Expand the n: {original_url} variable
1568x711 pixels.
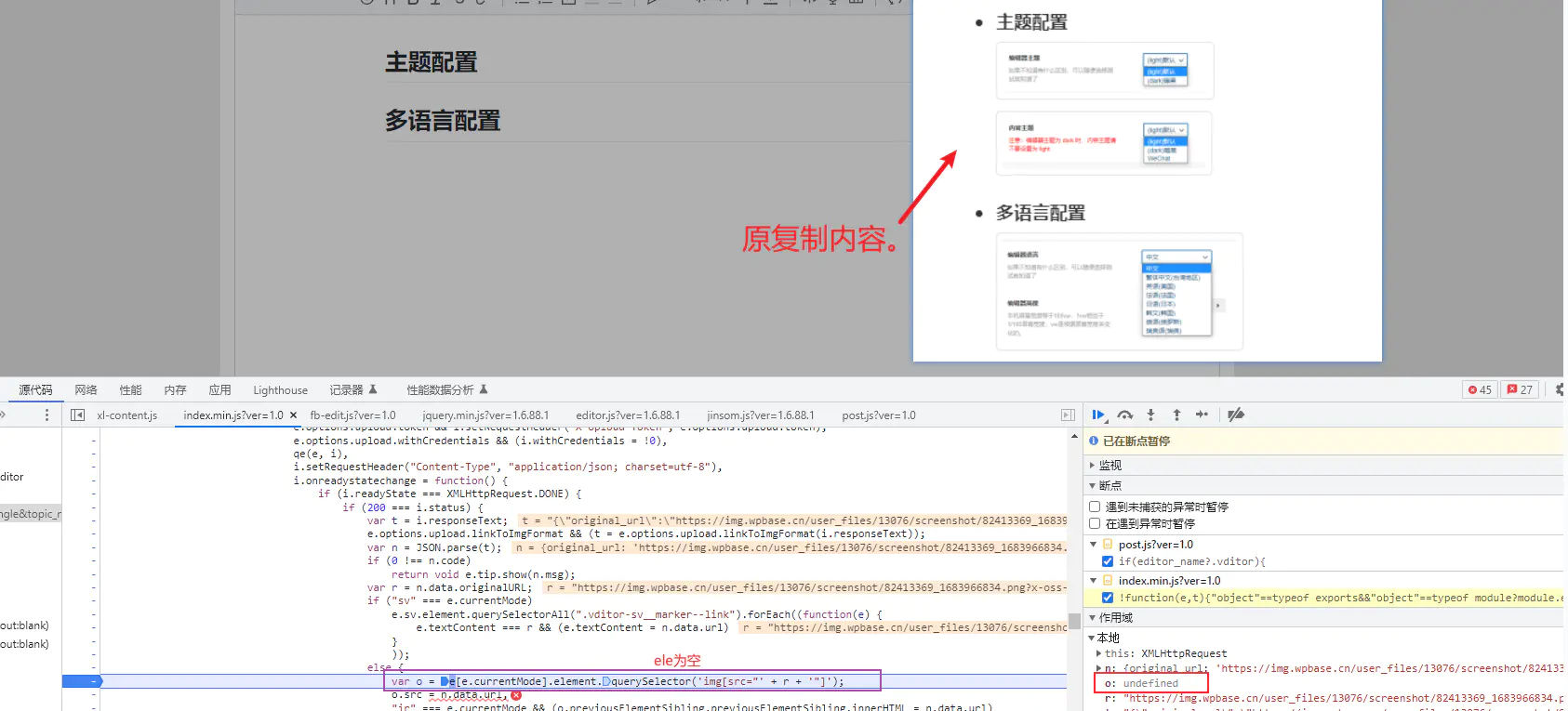[1098, 668]
